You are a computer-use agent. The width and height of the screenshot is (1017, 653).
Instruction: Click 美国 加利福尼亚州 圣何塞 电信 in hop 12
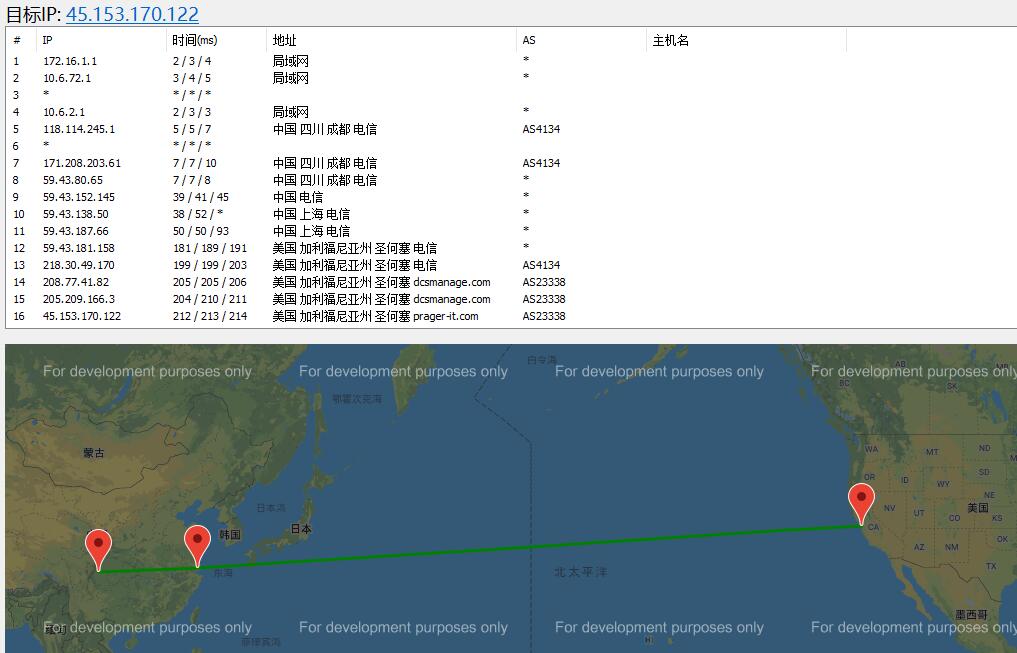click(355, 248)
